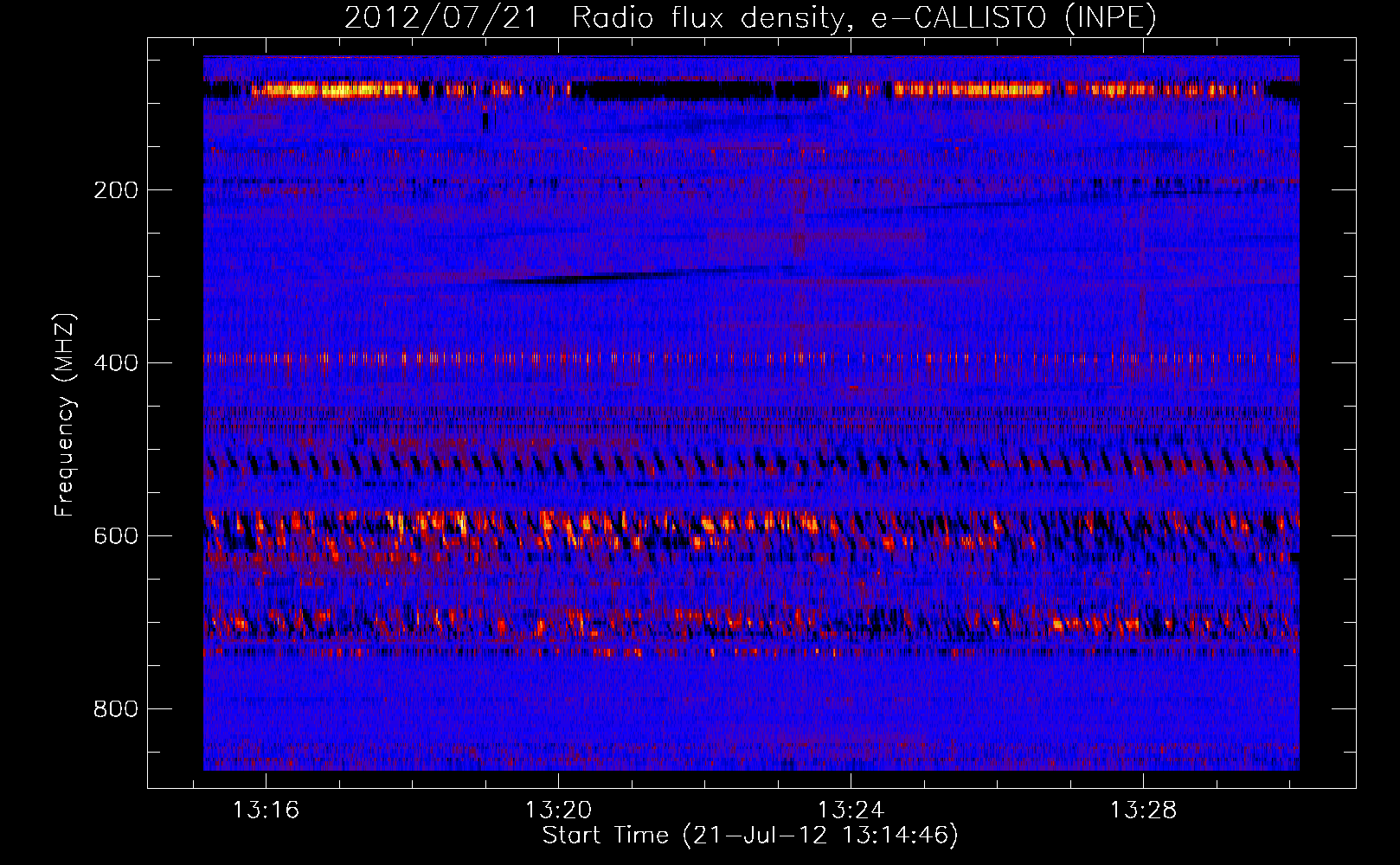Click the 13:24 time tick label
The image size is (1400, 865).
[x=851, y=810]
